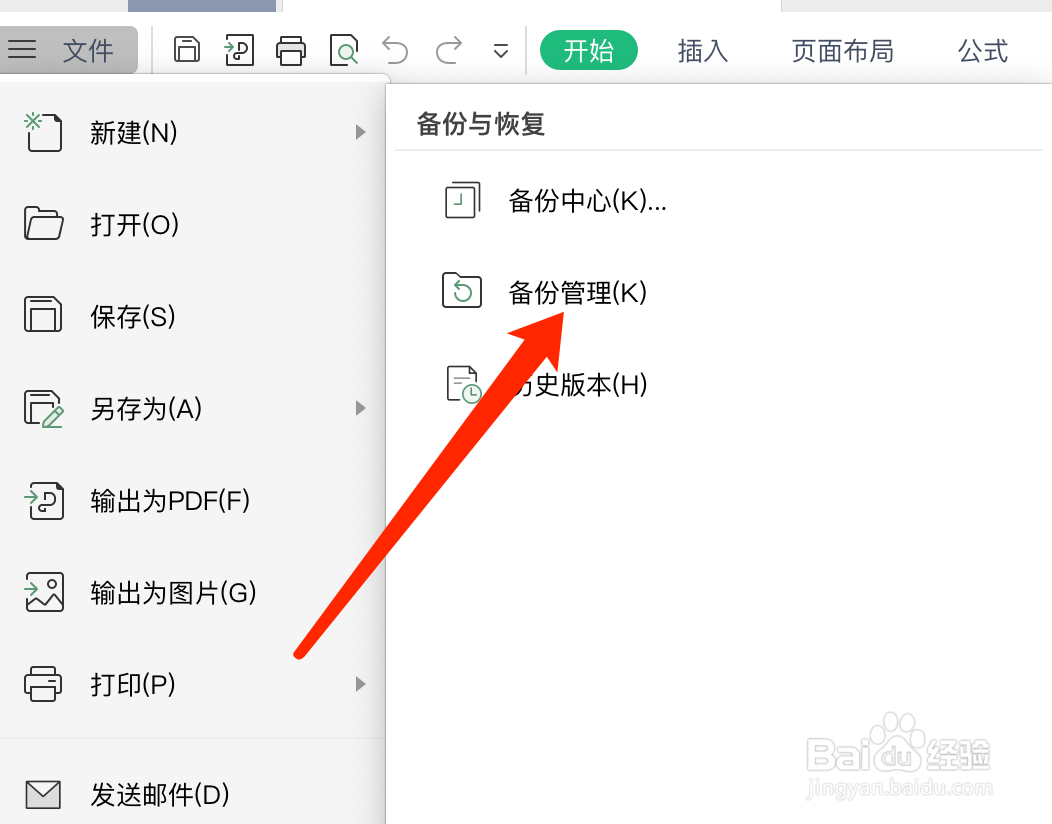Switch to the 开始 ribbon tab

click(x=588, y=50)
